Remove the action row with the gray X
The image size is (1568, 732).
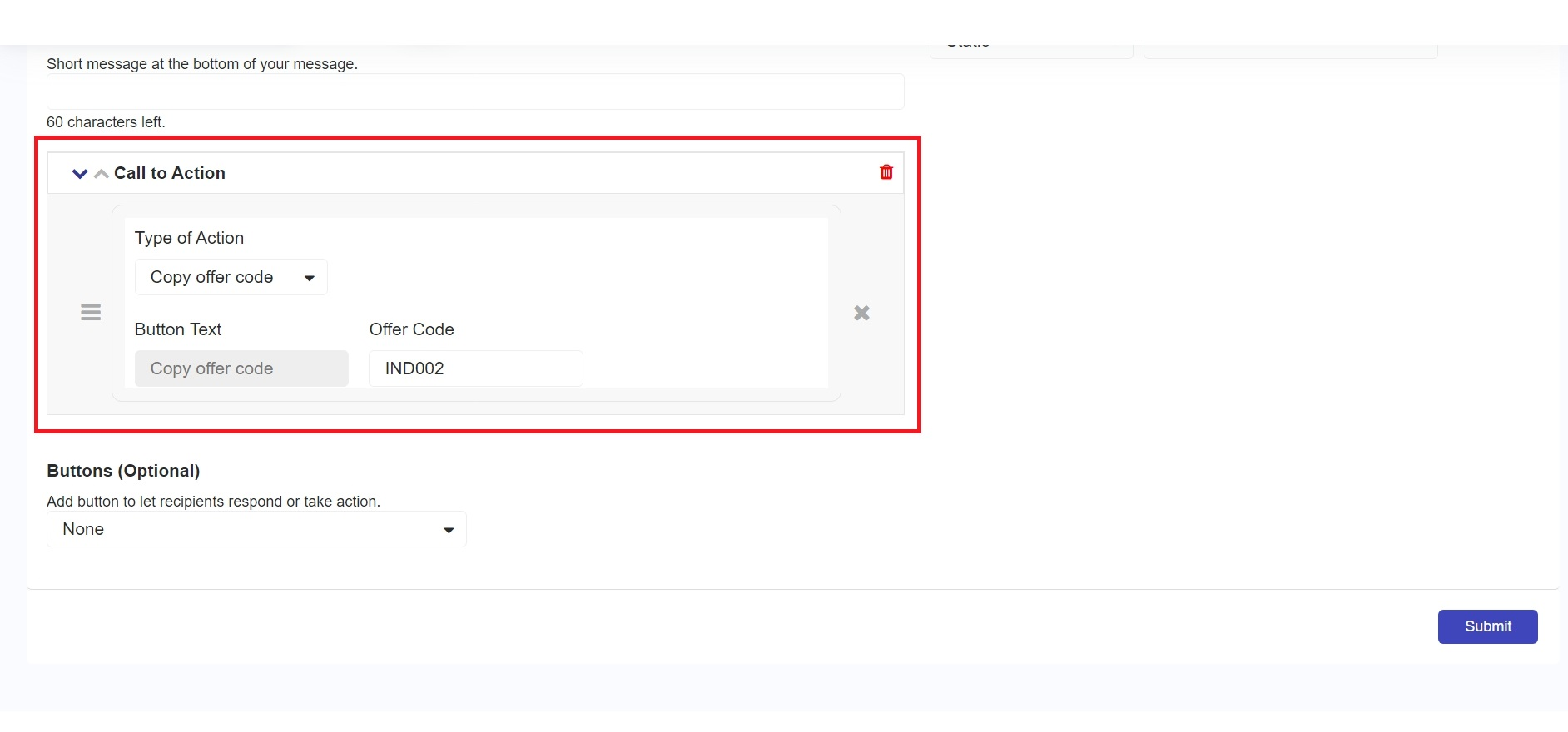[861, 313]
